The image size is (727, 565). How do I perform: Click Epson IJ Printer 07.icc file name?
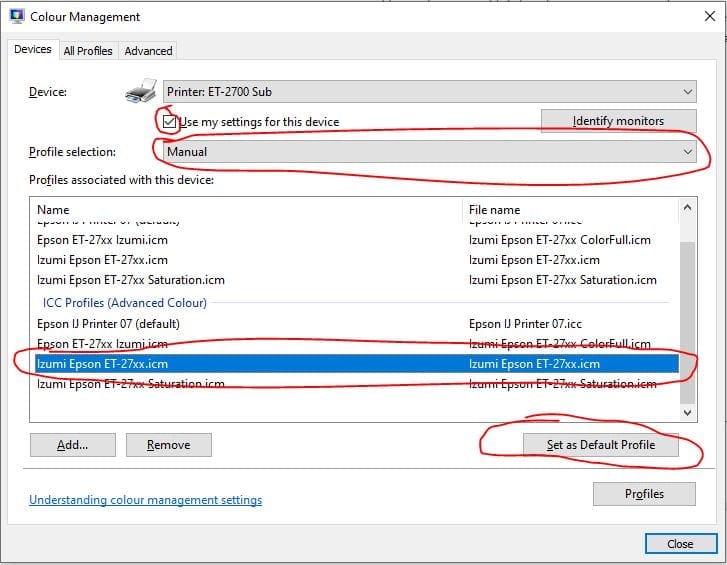(x=525, y=324)
